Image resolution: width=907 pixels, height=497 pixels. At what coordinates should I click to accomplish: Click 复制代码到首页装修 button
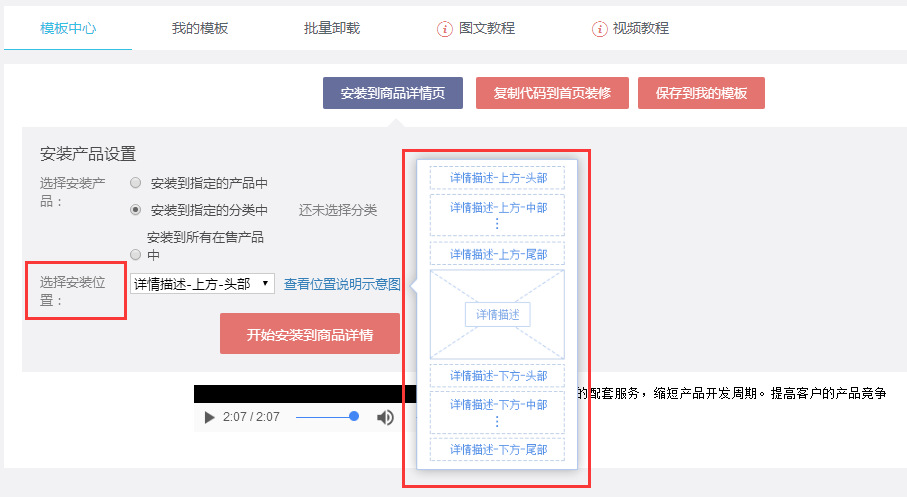coord(552,93)
